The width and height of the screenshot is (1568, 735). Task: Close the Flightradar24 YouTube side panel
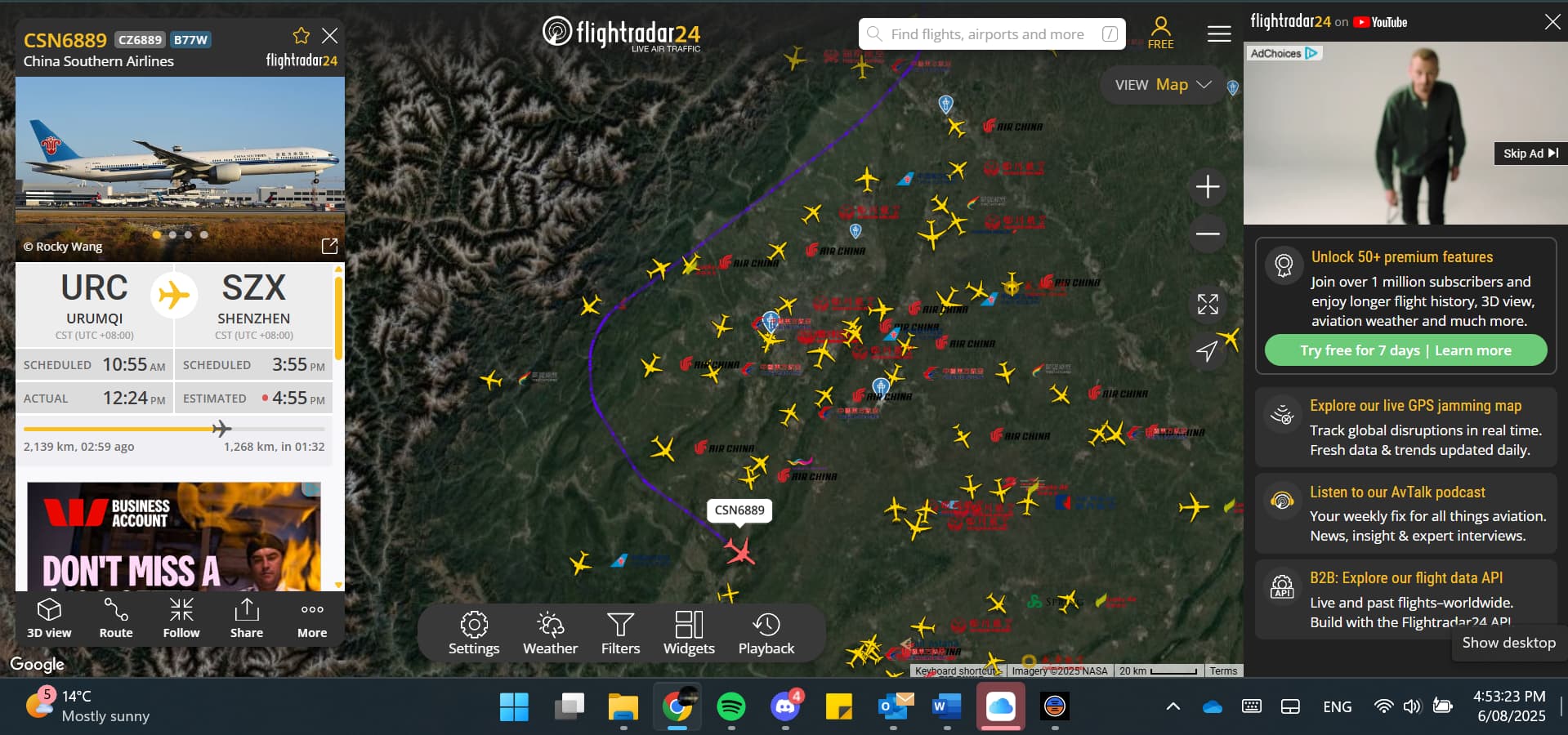1552,22
